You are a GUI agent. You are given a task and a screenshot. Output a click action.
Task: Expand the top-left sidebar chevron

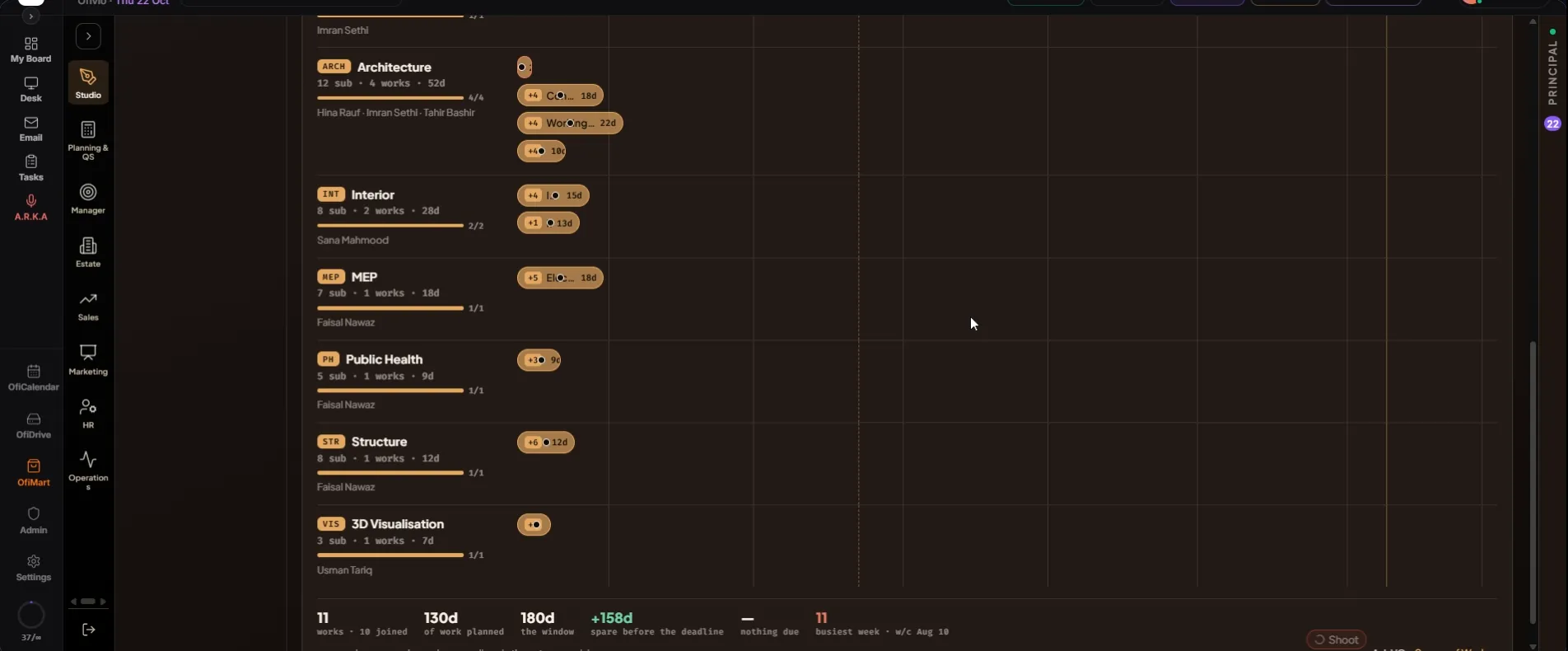(x=31, y=16)
